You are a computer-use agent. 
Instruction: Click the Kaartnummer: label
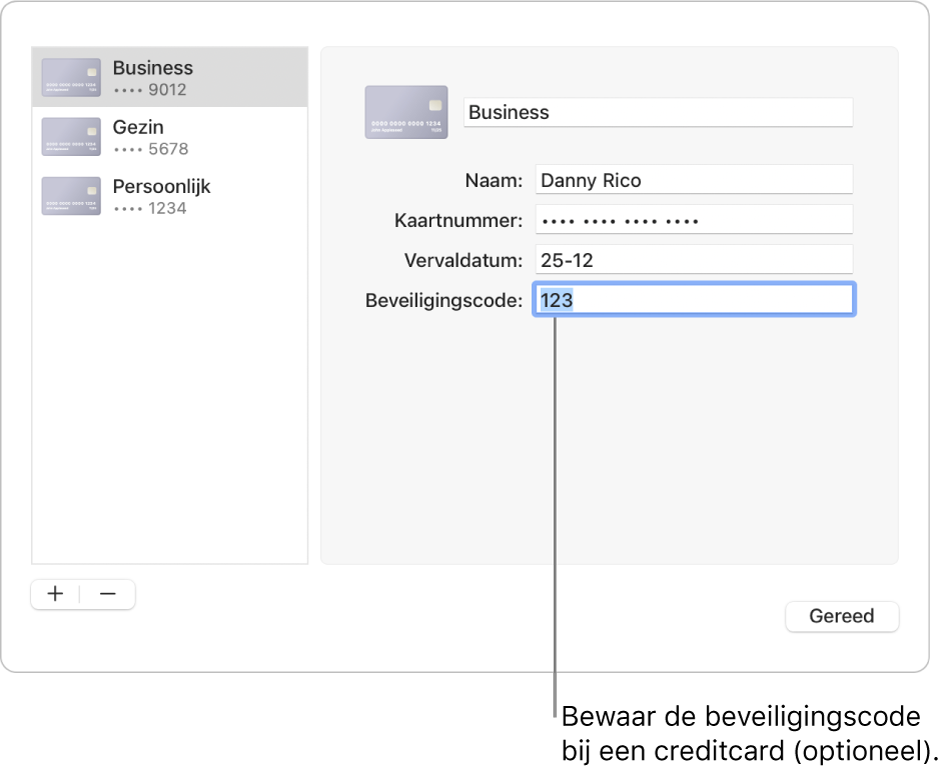458,220
